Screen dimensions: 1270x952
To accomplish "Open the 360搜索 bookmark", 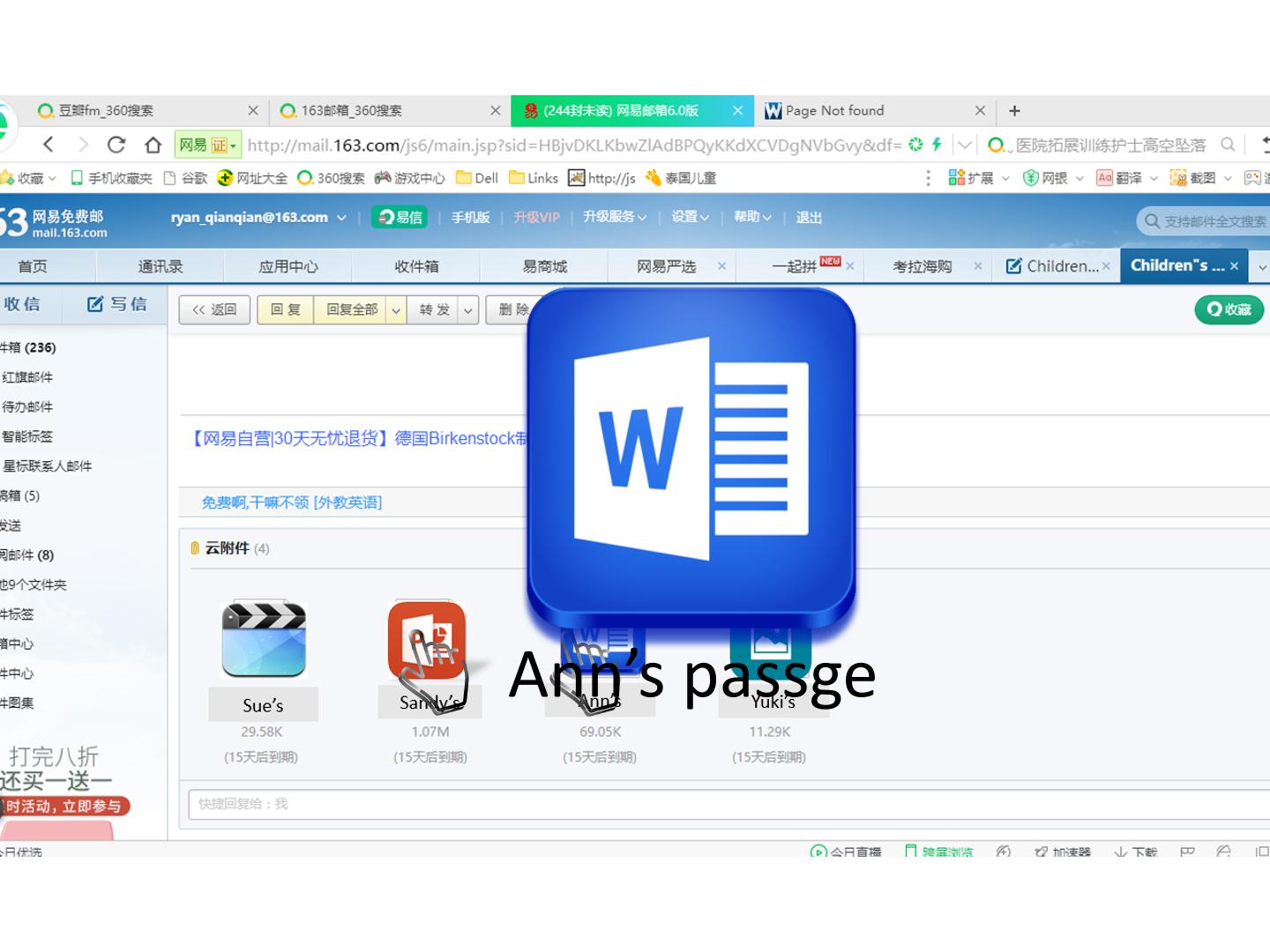I will point(332,178).
